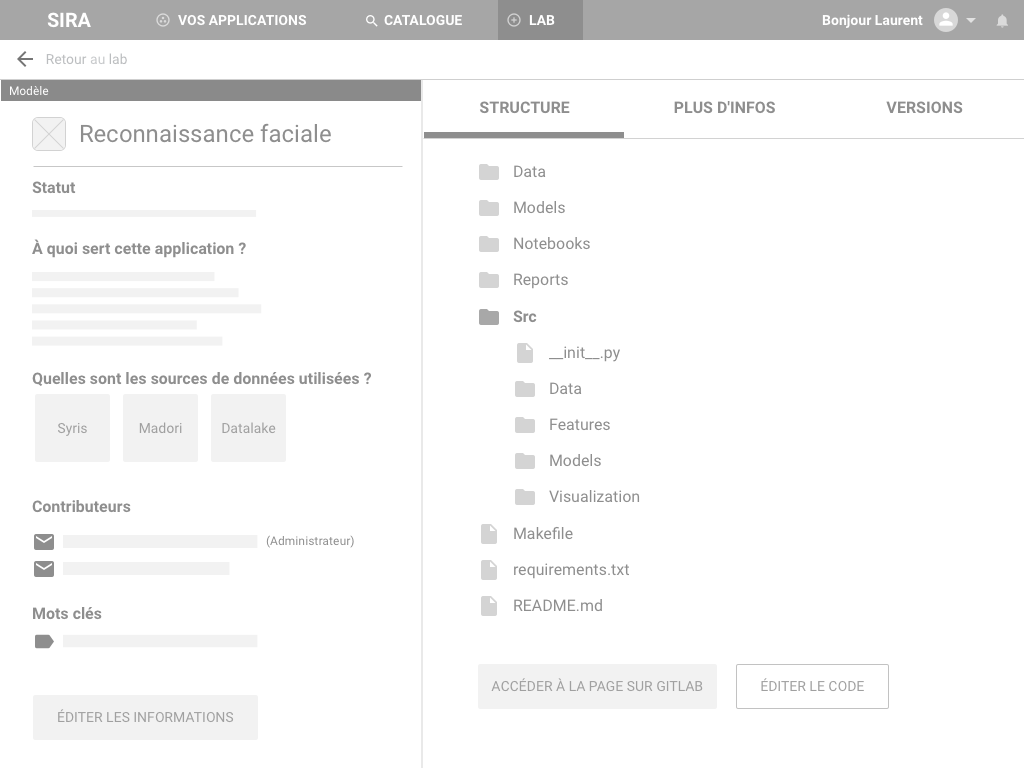Select the Madori data source tile

pyautogui.click(x=160, y=428)
